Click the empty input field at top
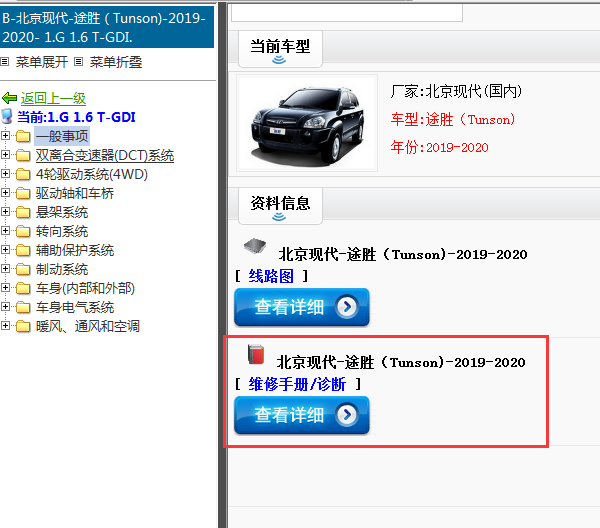600x528 pixels. [347, 13]
